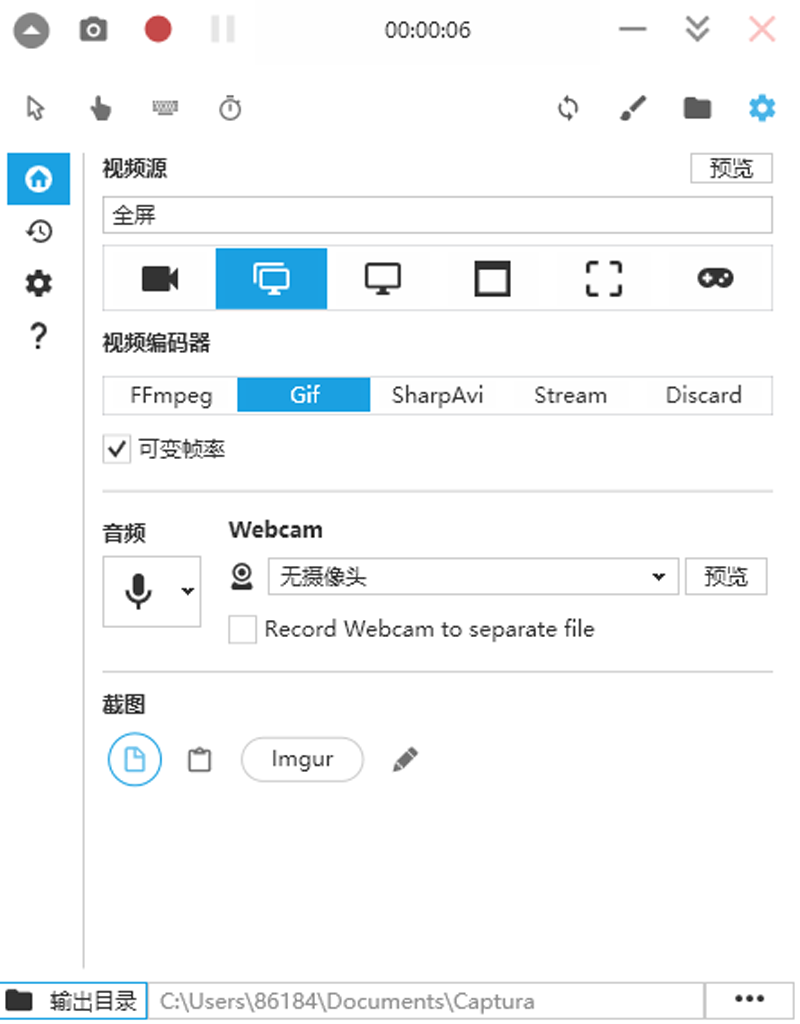Open the 无摄像头 webcam dropdown
800x1024 pixels.
472,577
